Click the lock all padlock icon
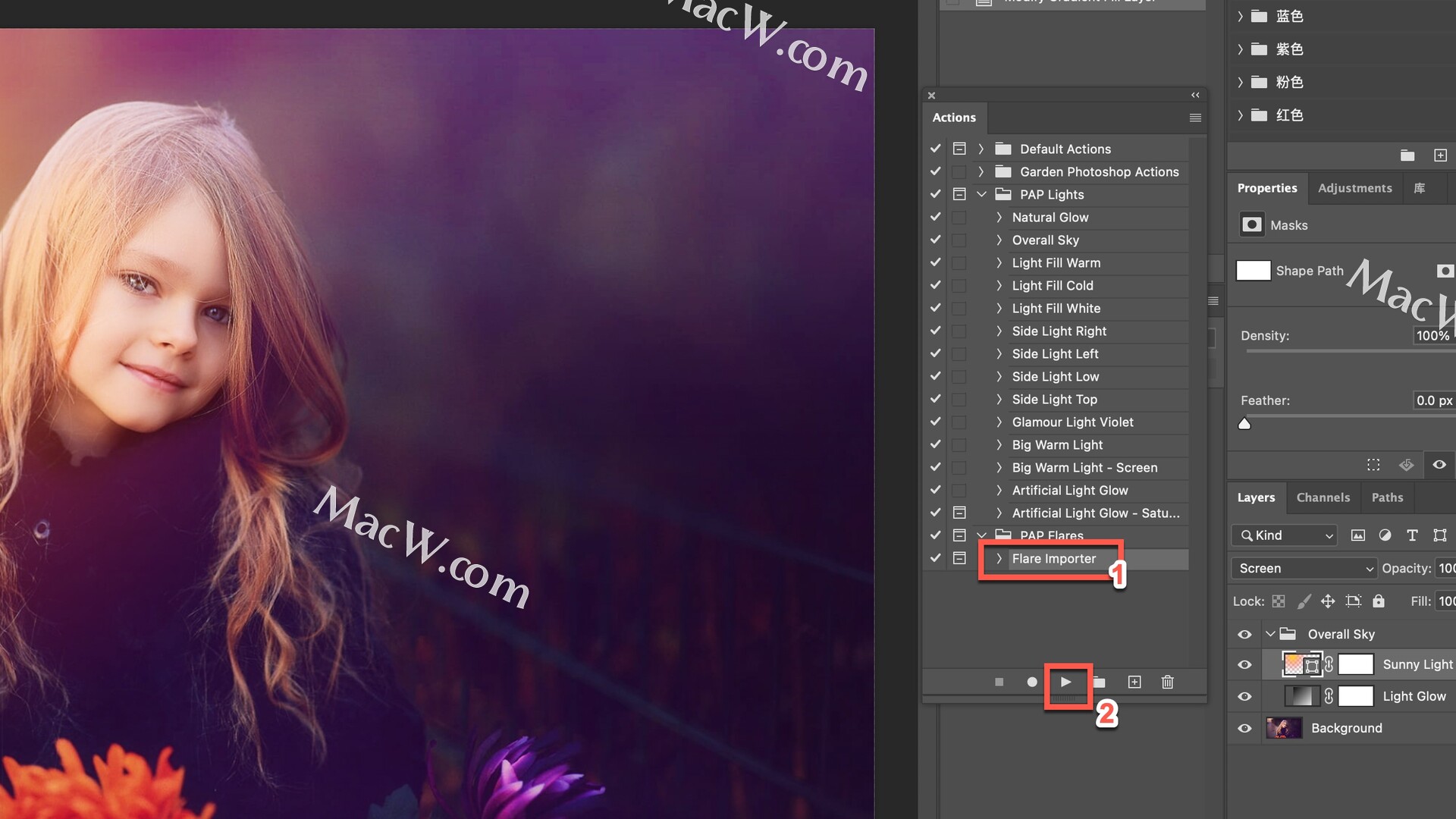 pos(1379,601)
